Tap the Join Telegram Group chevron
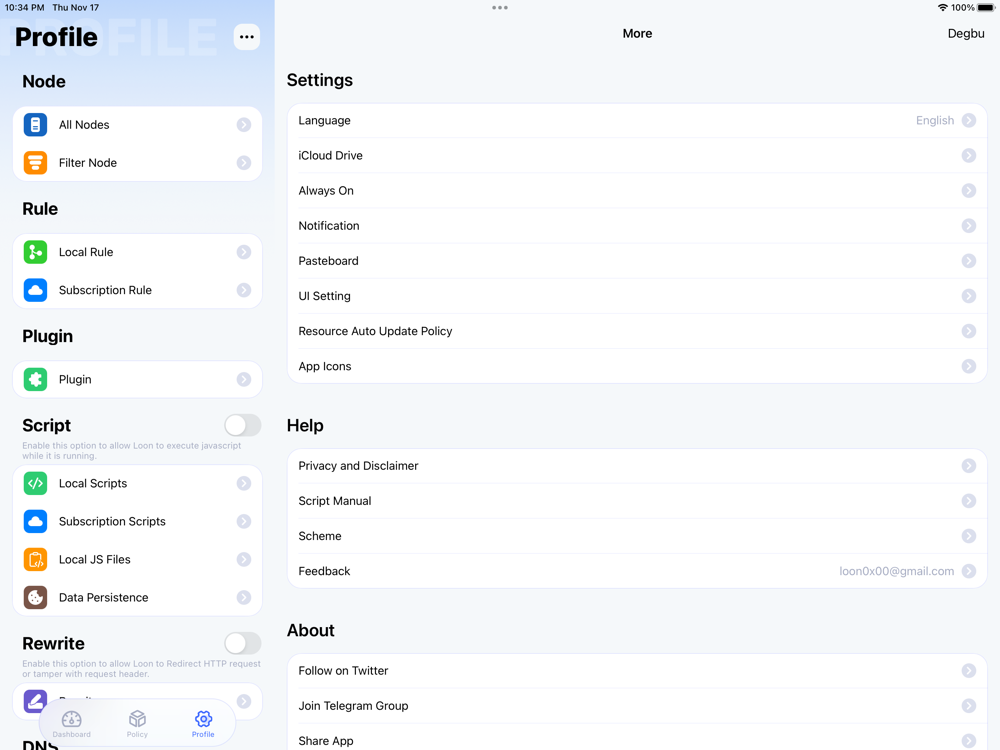This screenshot has width=1000, height=750. pyautogui.click(x=969, y=705)
